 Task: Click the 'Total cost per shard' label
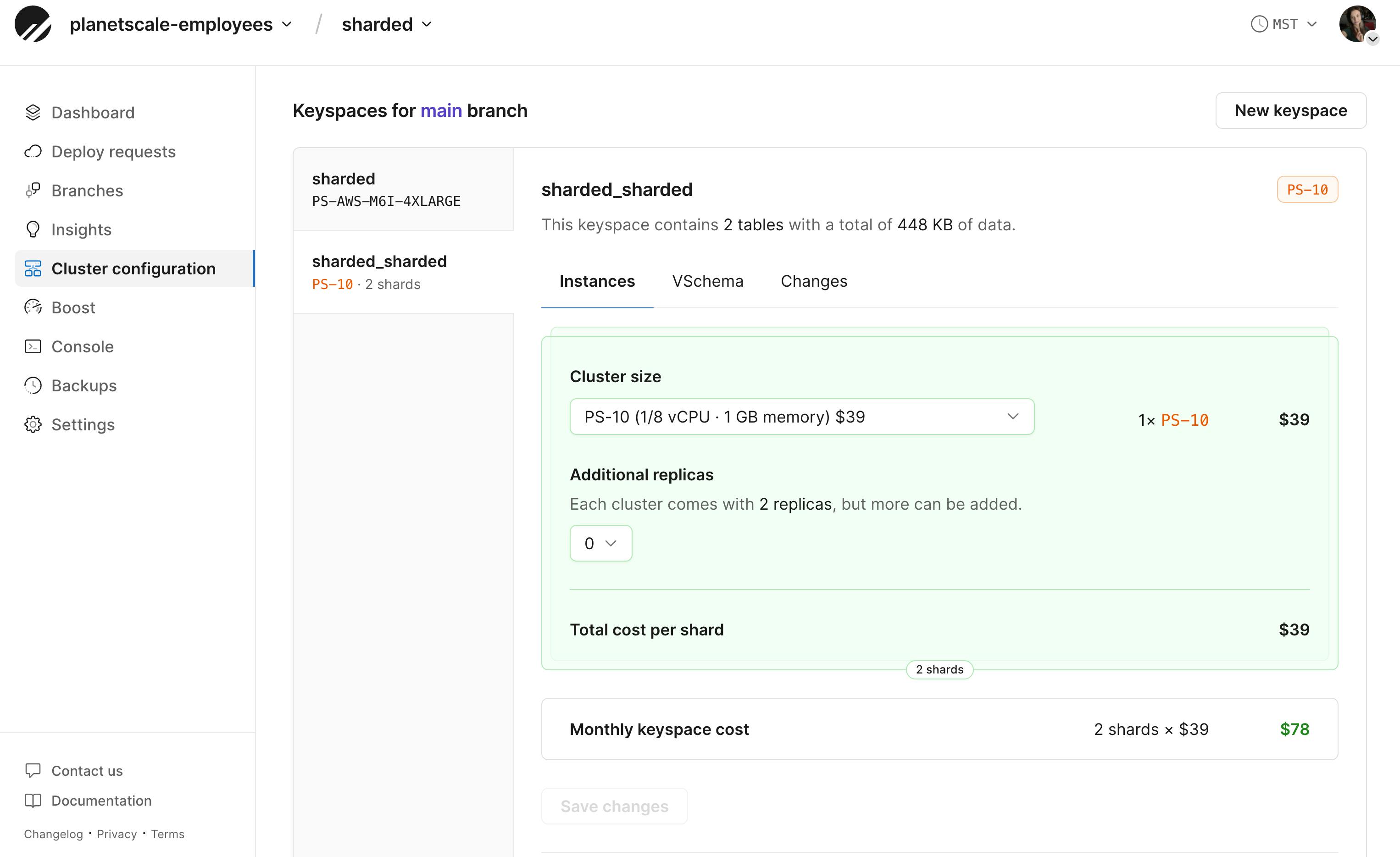[x=647, y=630]
